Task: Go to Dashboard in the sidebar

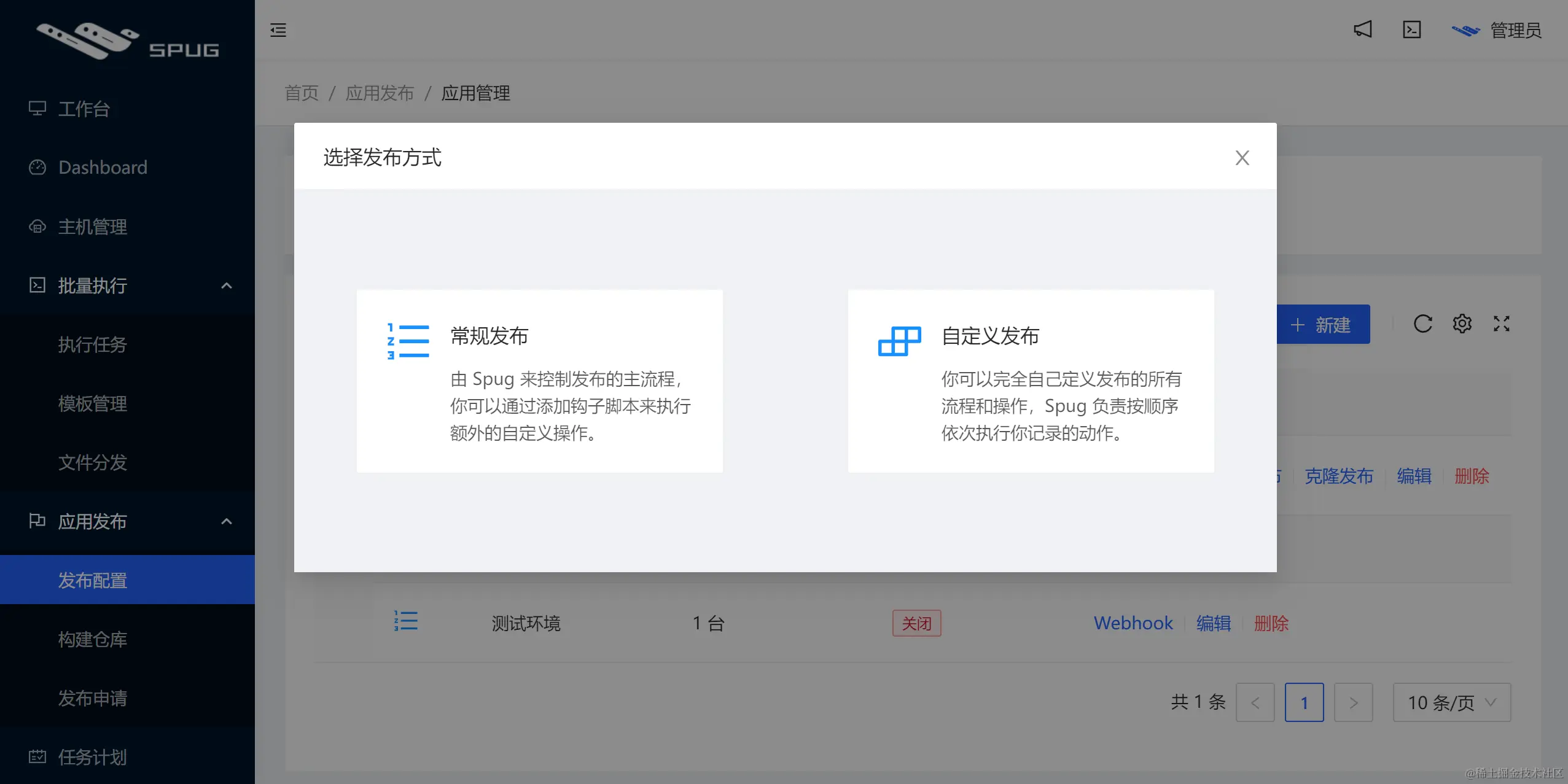Action: coord(103,167)
